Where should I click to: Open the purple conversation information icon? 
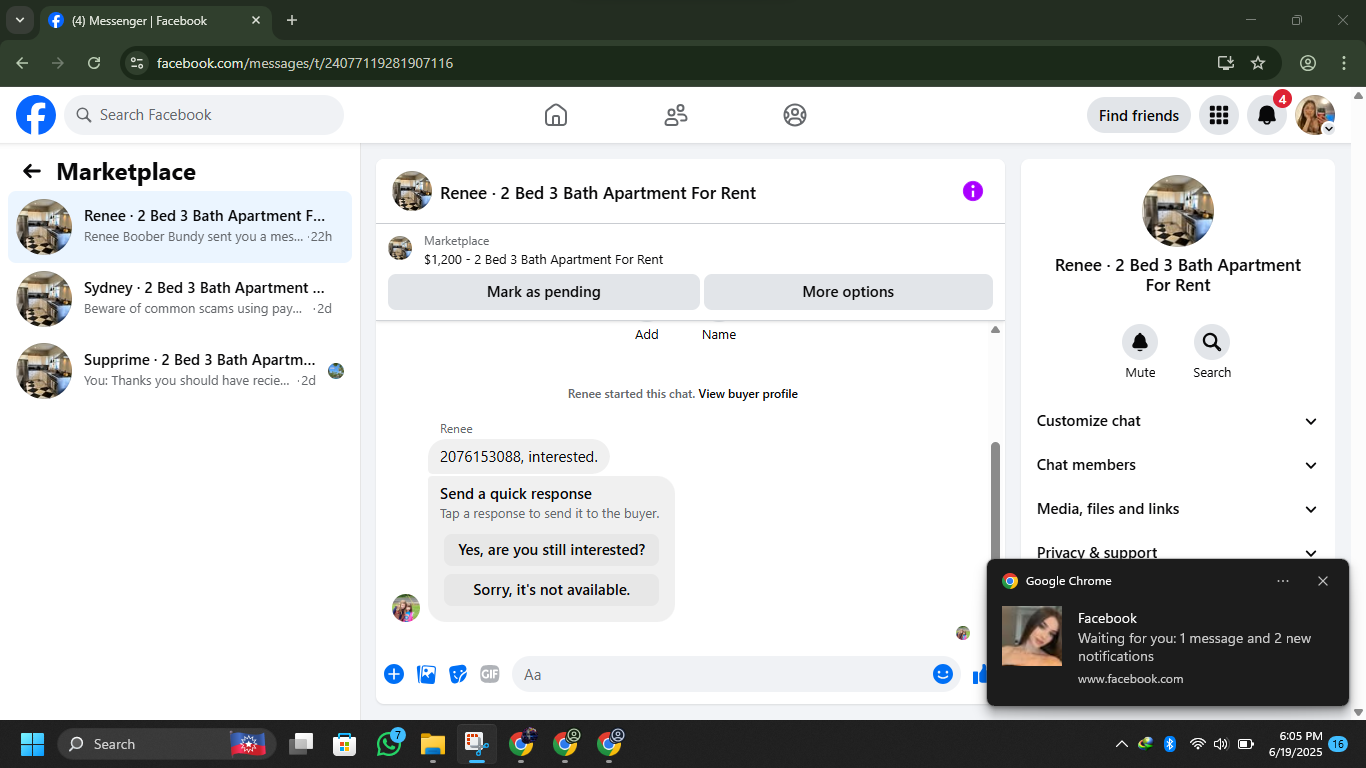[973, 191]
